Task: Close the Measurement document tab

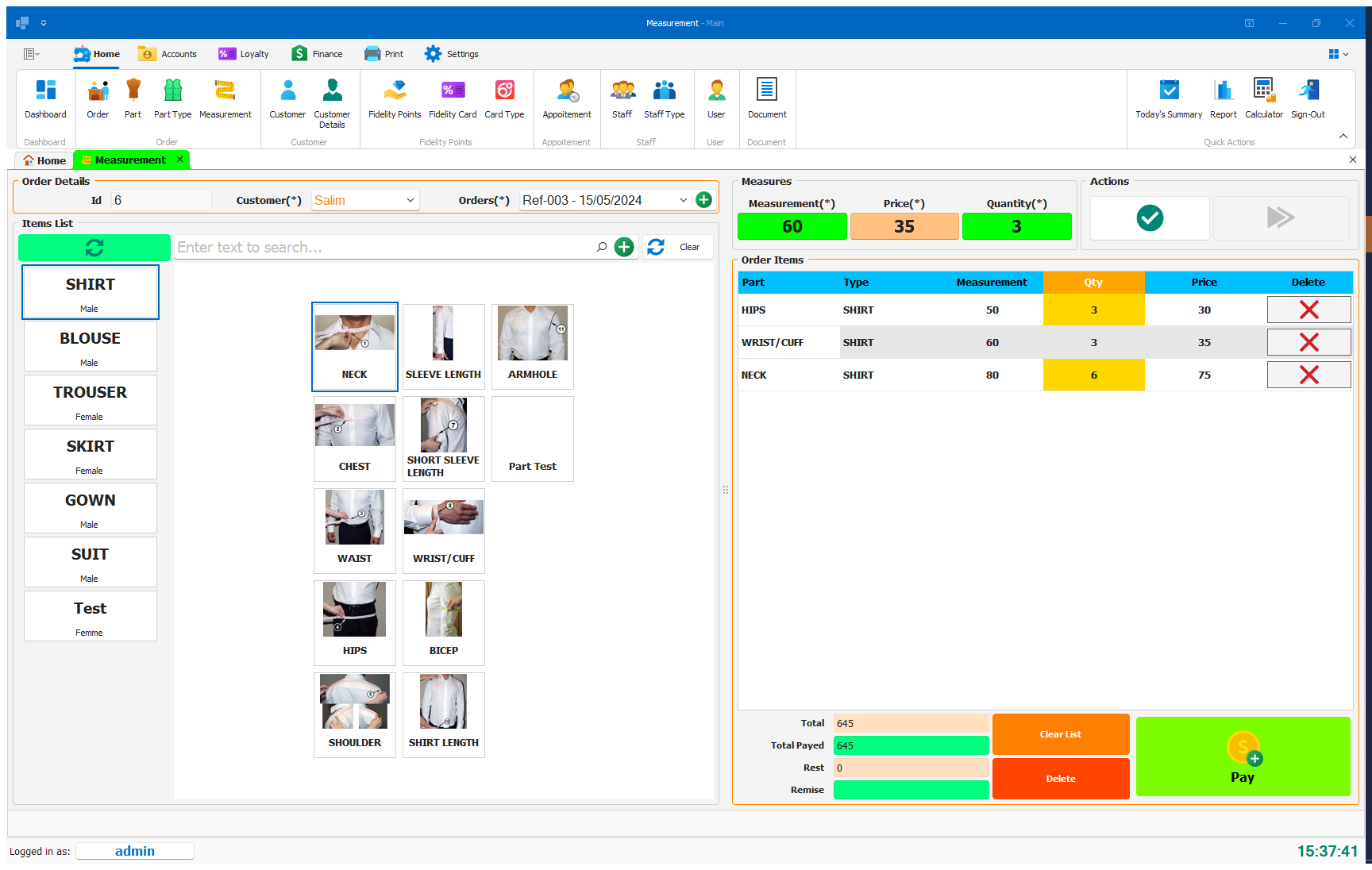Action: 179,160
